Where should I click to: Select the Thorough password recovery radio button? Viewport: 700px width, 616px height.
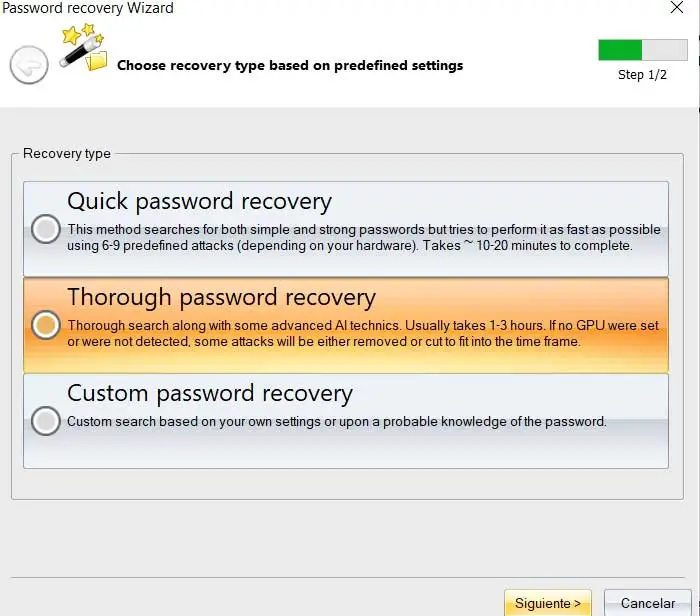(x=45, y=325)
